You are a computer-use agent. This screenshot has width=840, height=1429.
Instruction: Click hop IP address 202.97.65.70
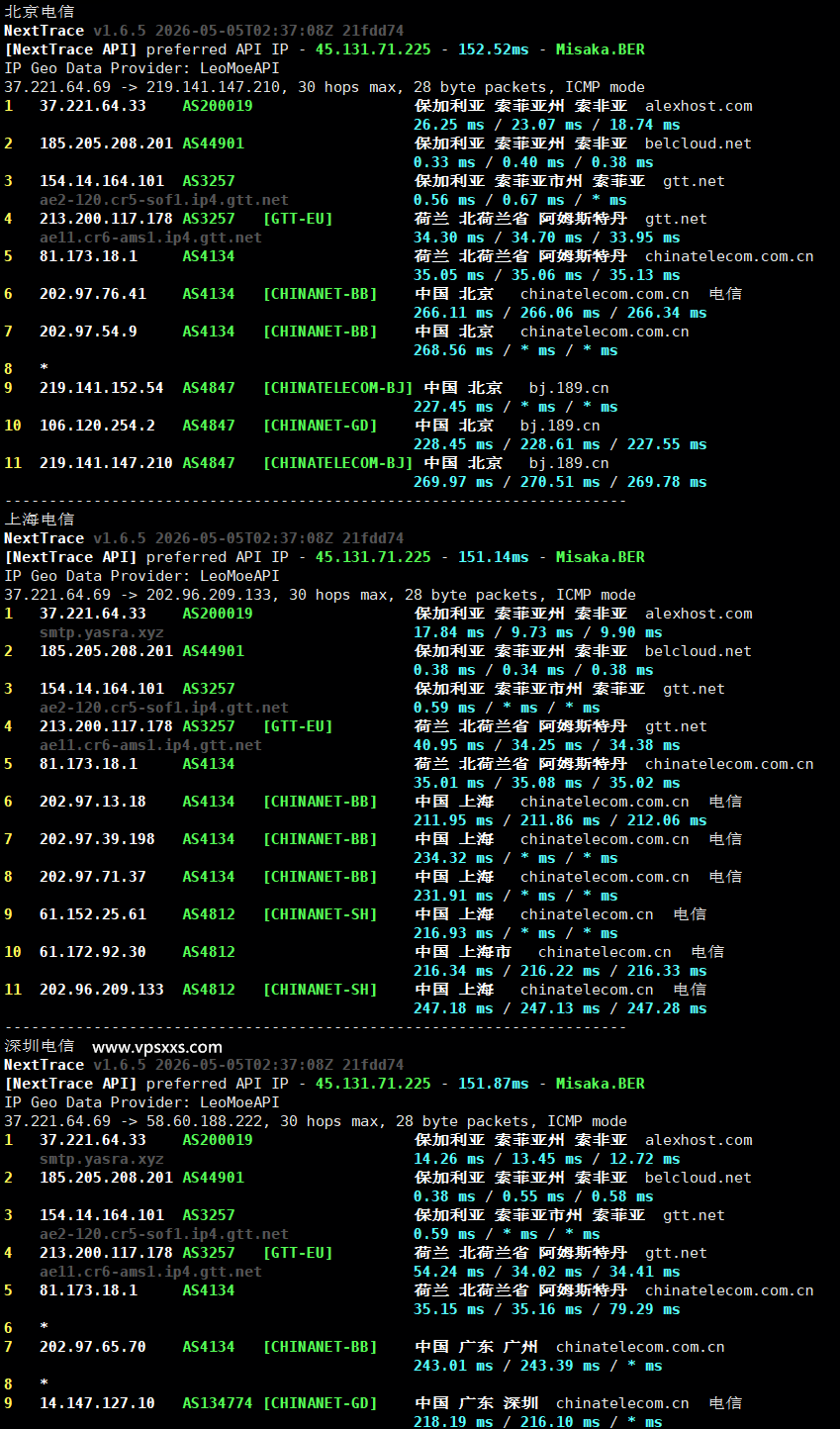click(93, 1347)
